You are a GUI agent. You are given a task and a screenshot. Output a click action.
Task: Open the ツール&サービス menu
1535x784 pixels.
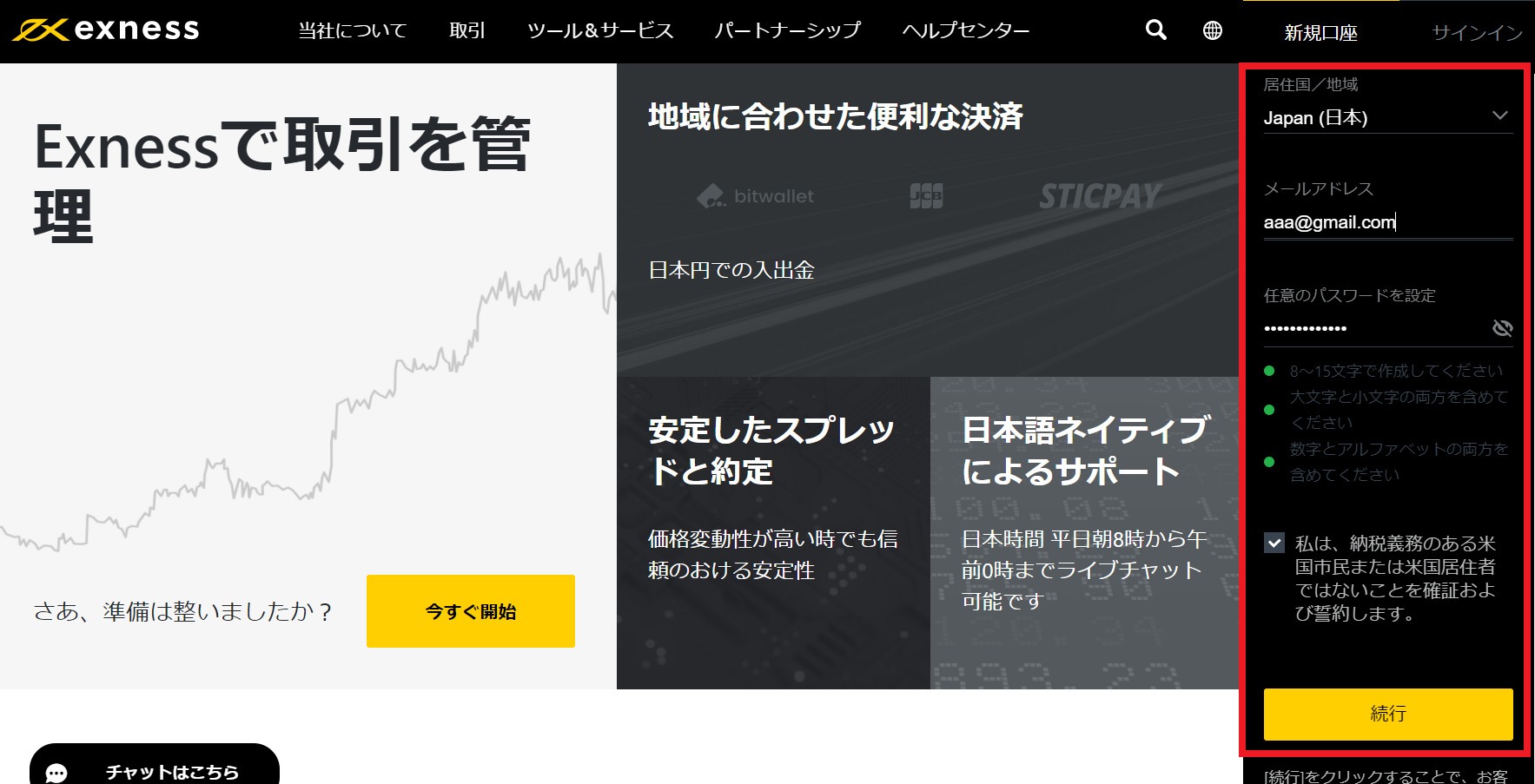pos(600,31)
